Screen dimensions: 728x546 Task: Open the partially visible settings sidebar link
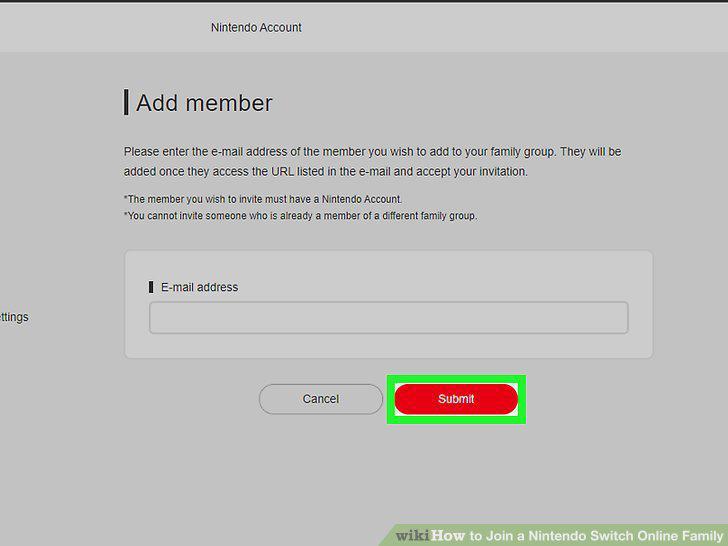point(14,317)
